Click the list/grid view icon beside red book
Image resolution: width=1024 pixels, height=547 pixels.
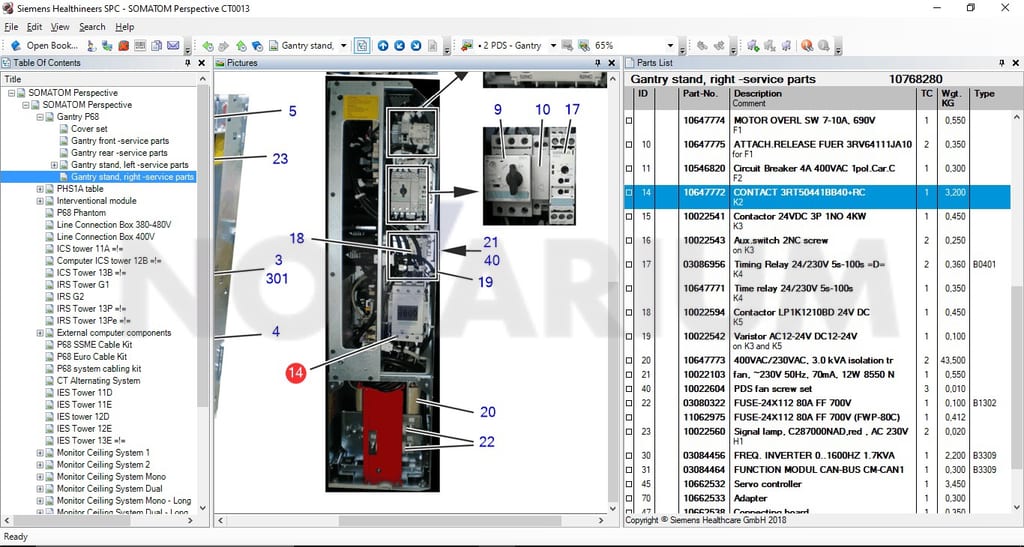point(140,46)
